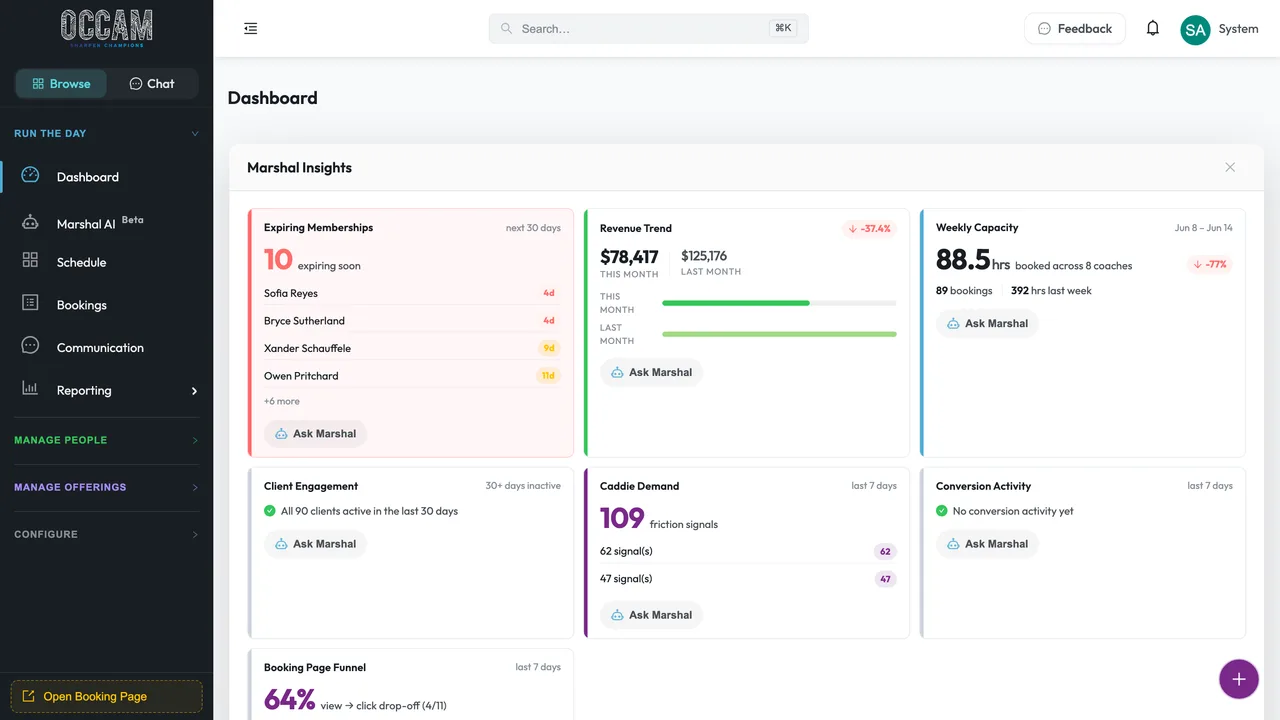The height and width of the screenshot is (720, 1280).
Task: Click the Reporting bar chart icon
Action: (x=30, y=388)
